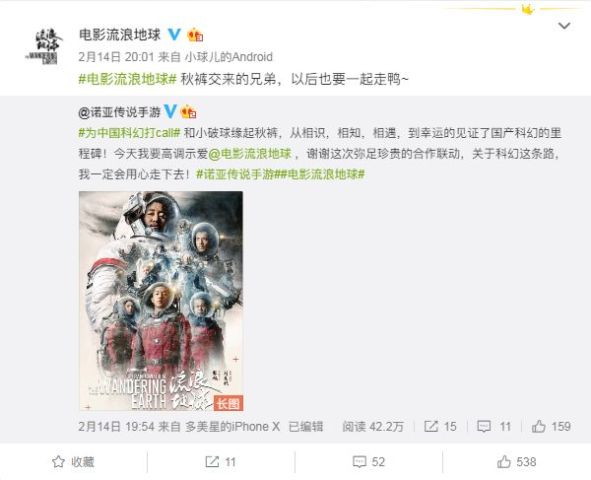Click the verified badge beside 诺亚传说手游
The image size is (591, 480).
pos(170,112)
